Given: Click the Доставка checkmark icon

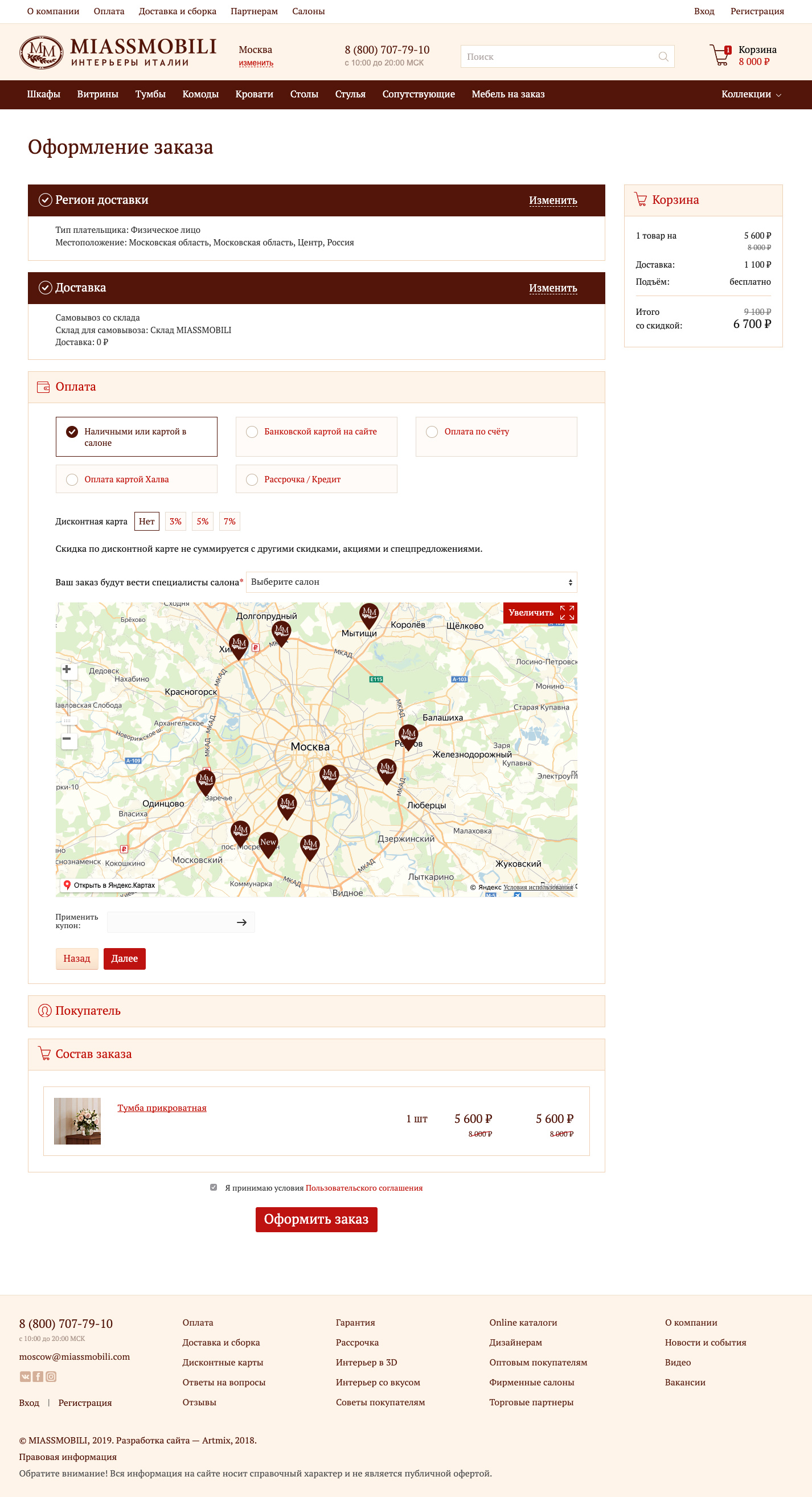Looking at the screenshot, I should (x=46, y=288).
